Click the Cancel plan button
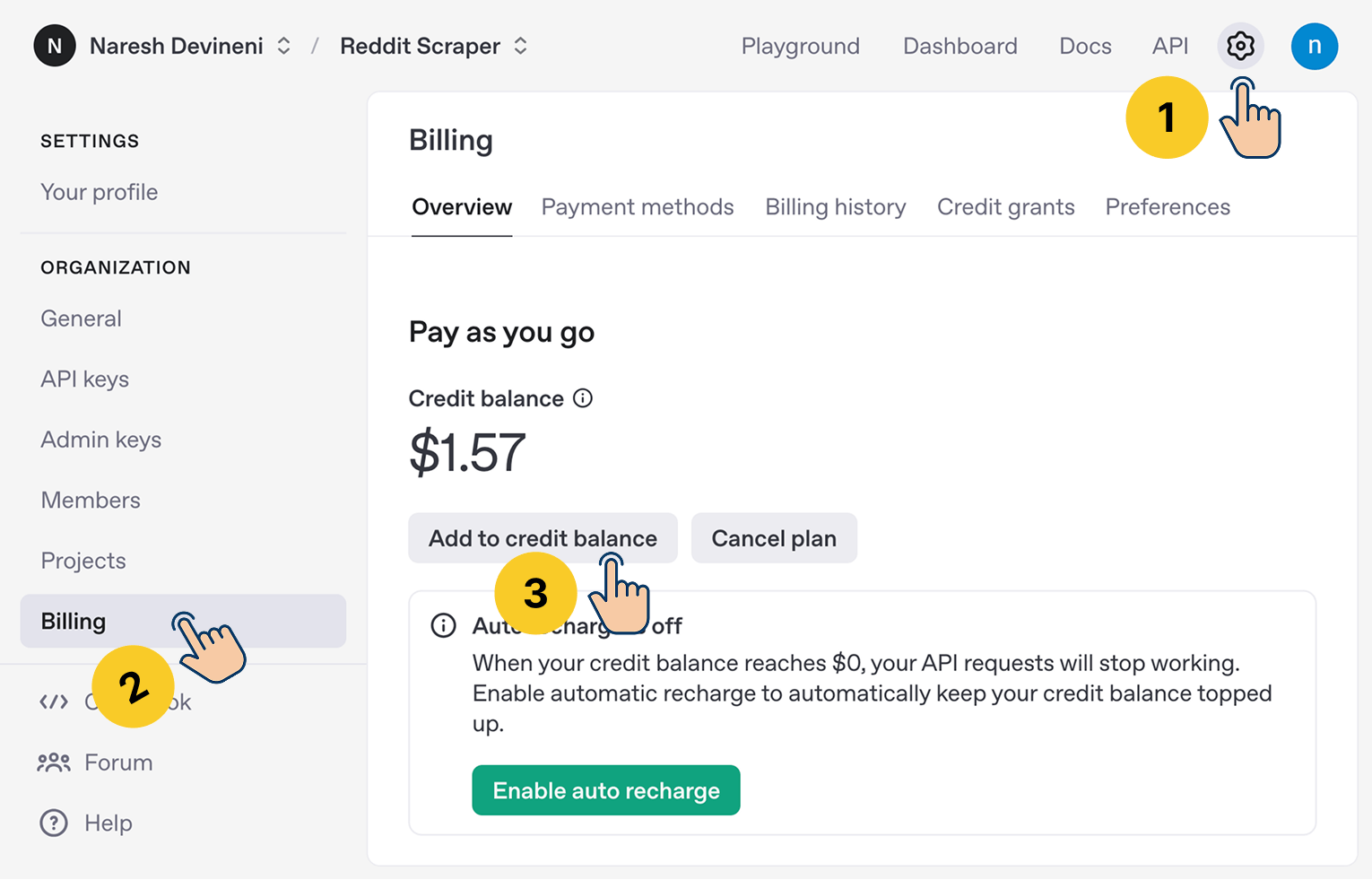 point(774,538)
